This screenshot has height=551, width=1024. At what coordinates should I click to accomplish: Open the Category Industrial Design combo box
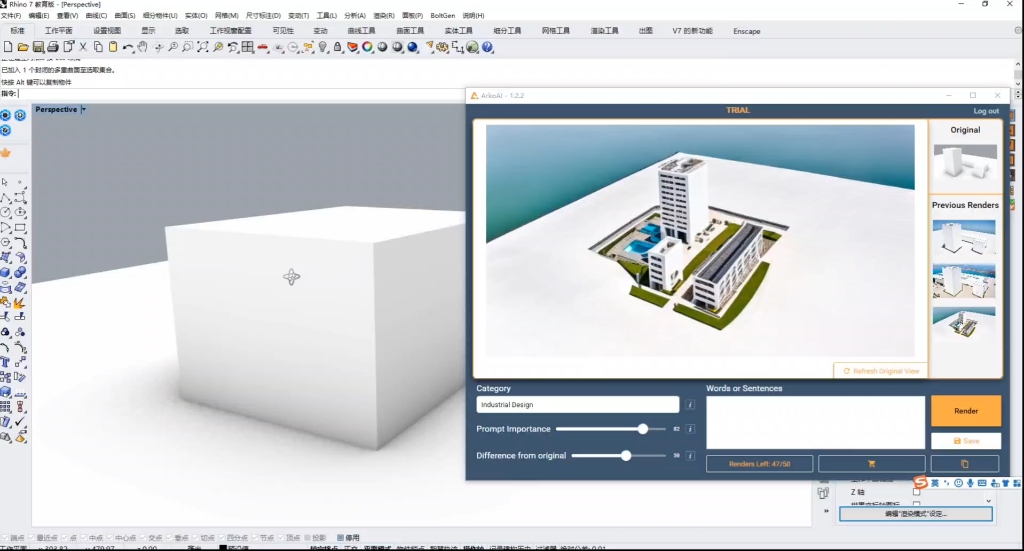pos(577,405)
